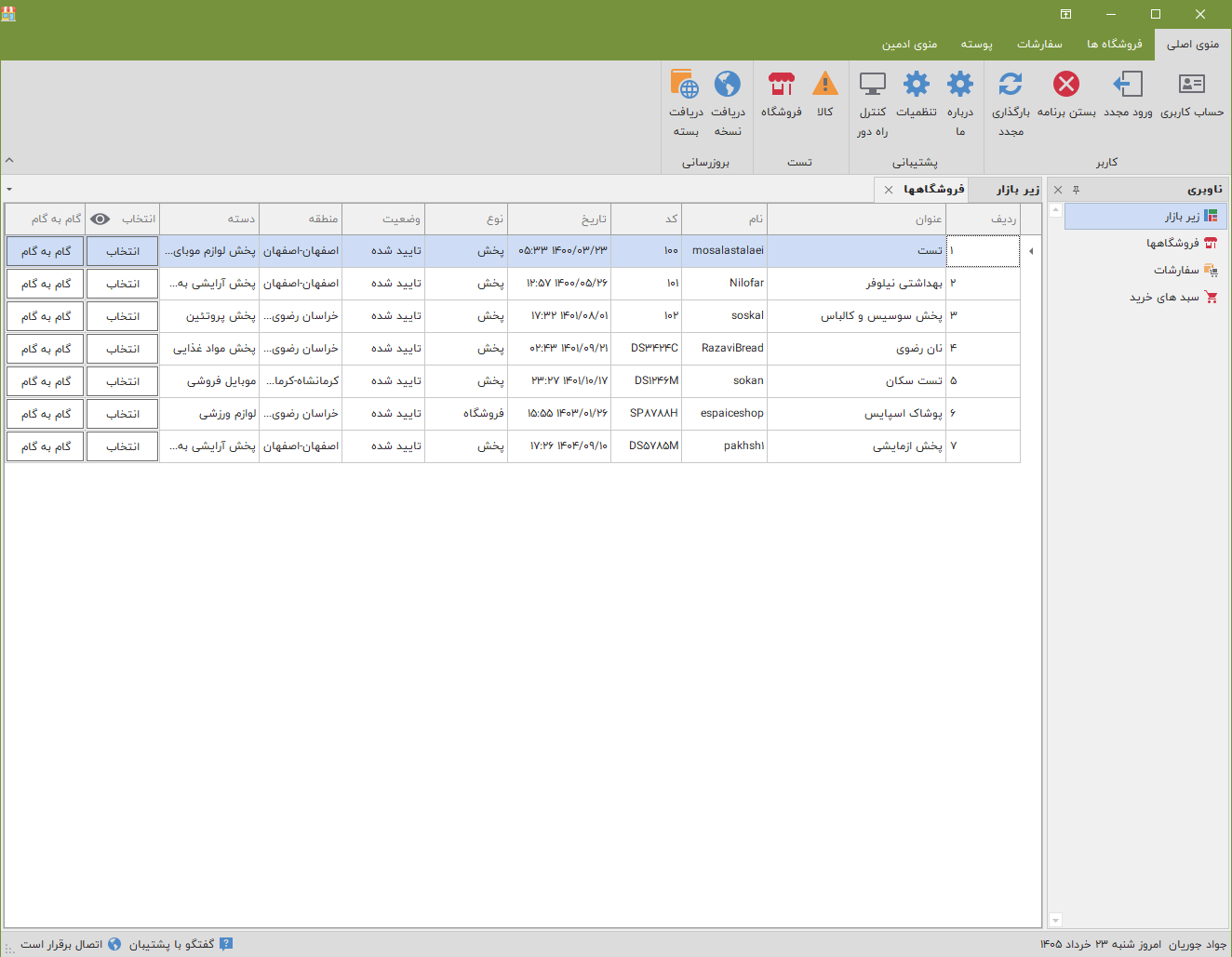Switch to منوی ادمین ribbon tab

(909, 45)
